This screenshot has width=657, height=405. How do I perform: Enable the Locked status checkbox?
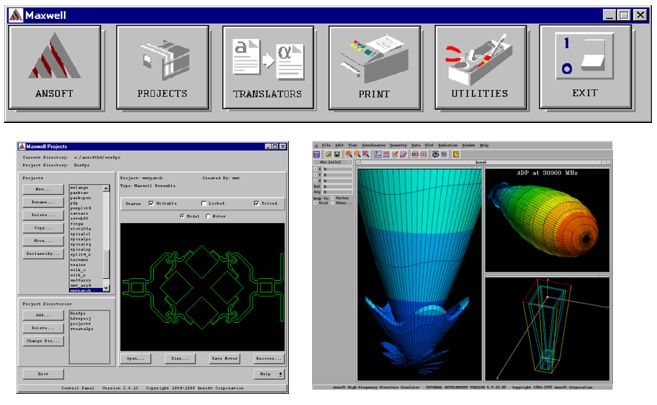point(204,203)
